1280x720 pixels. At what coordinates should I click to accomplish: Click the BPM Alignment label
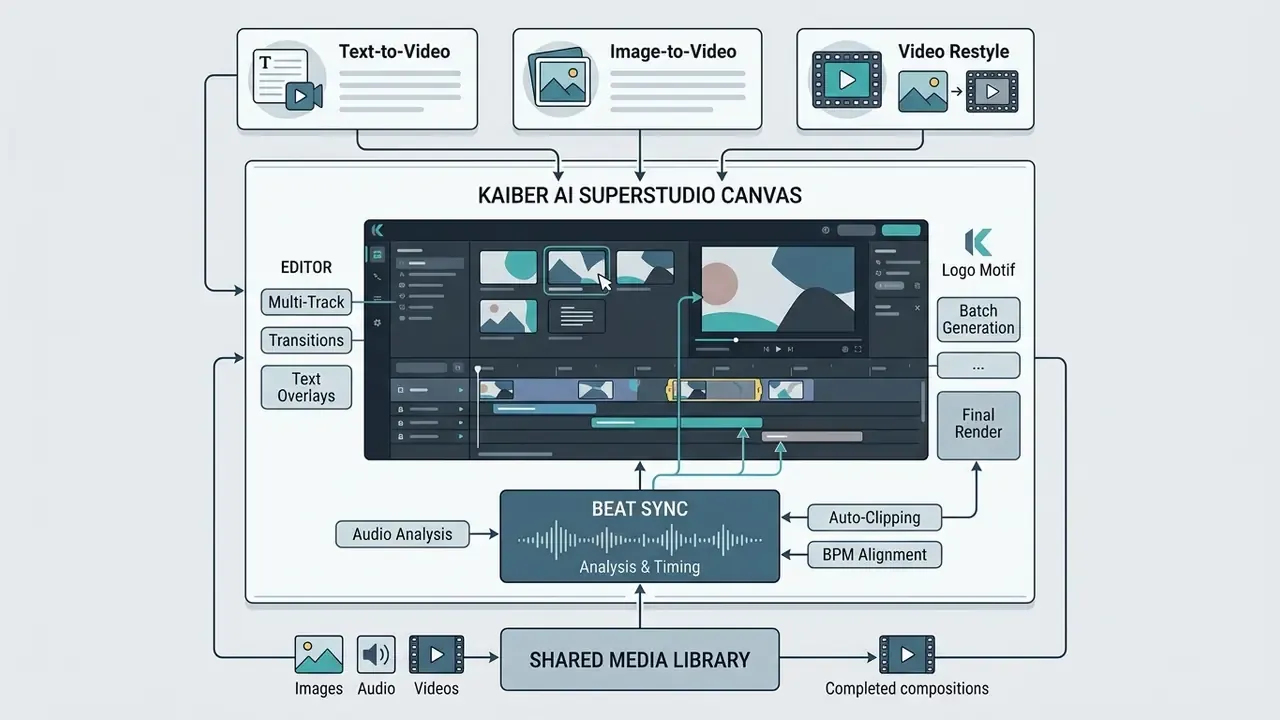pos(874,555)
